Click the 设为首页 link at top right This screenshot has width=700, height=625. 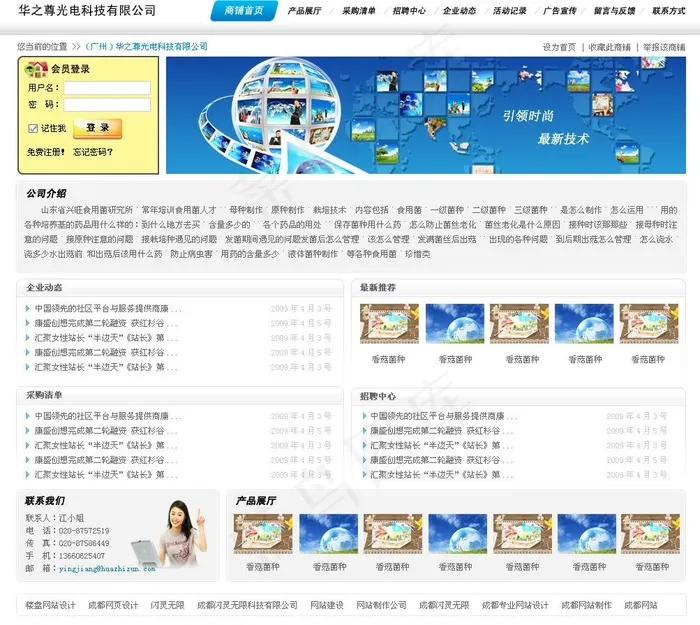point(559,47)
